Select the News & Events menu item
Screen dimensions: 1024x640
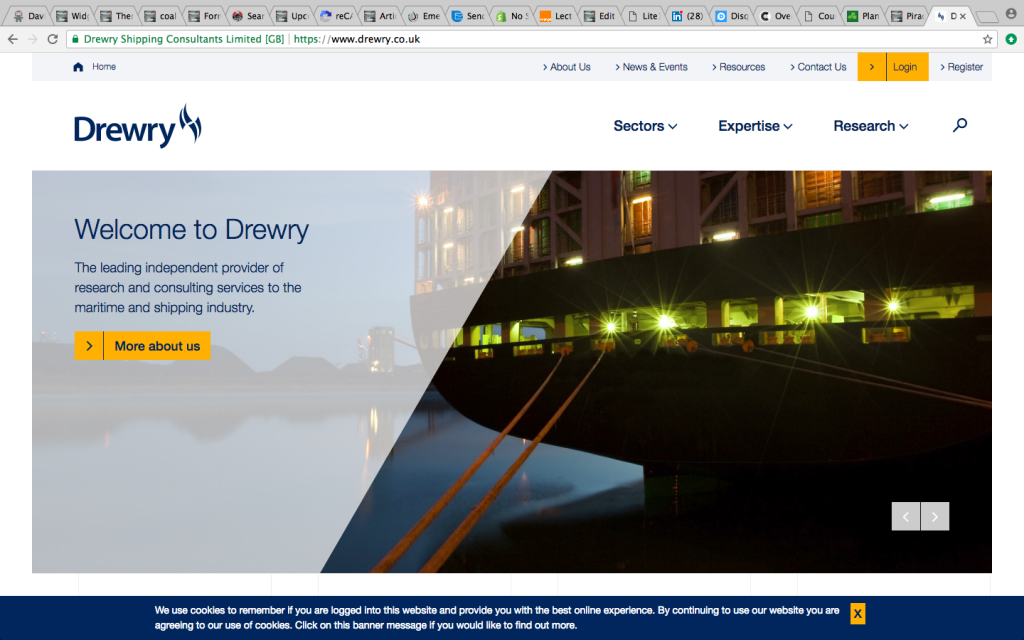click(654, 66)
